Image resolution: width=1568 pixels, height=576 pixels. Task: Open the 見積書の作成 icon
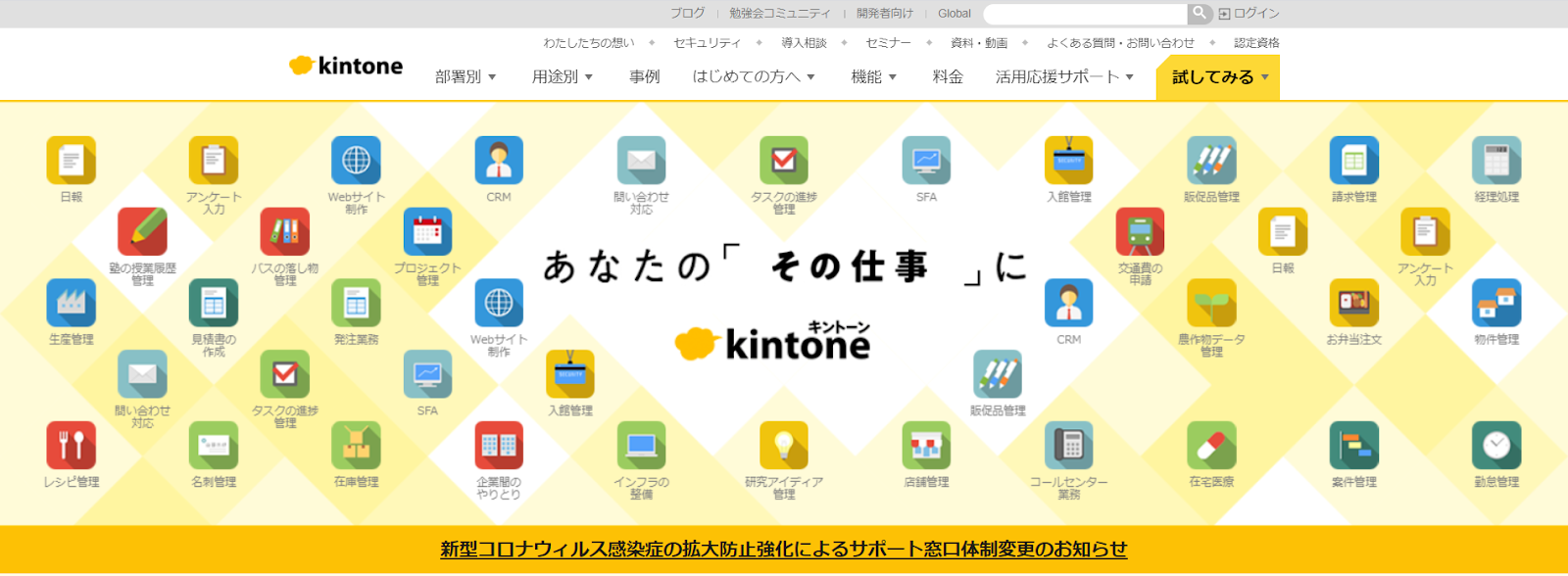[x=214, y=304]
